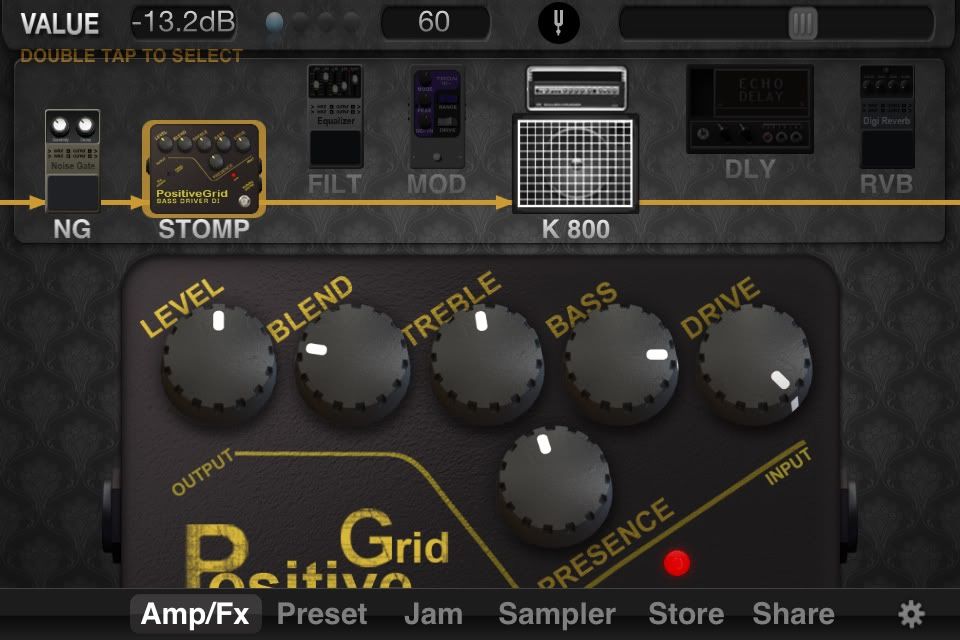
Task: Click the TREBLE knob
Action: coord(487,364)
